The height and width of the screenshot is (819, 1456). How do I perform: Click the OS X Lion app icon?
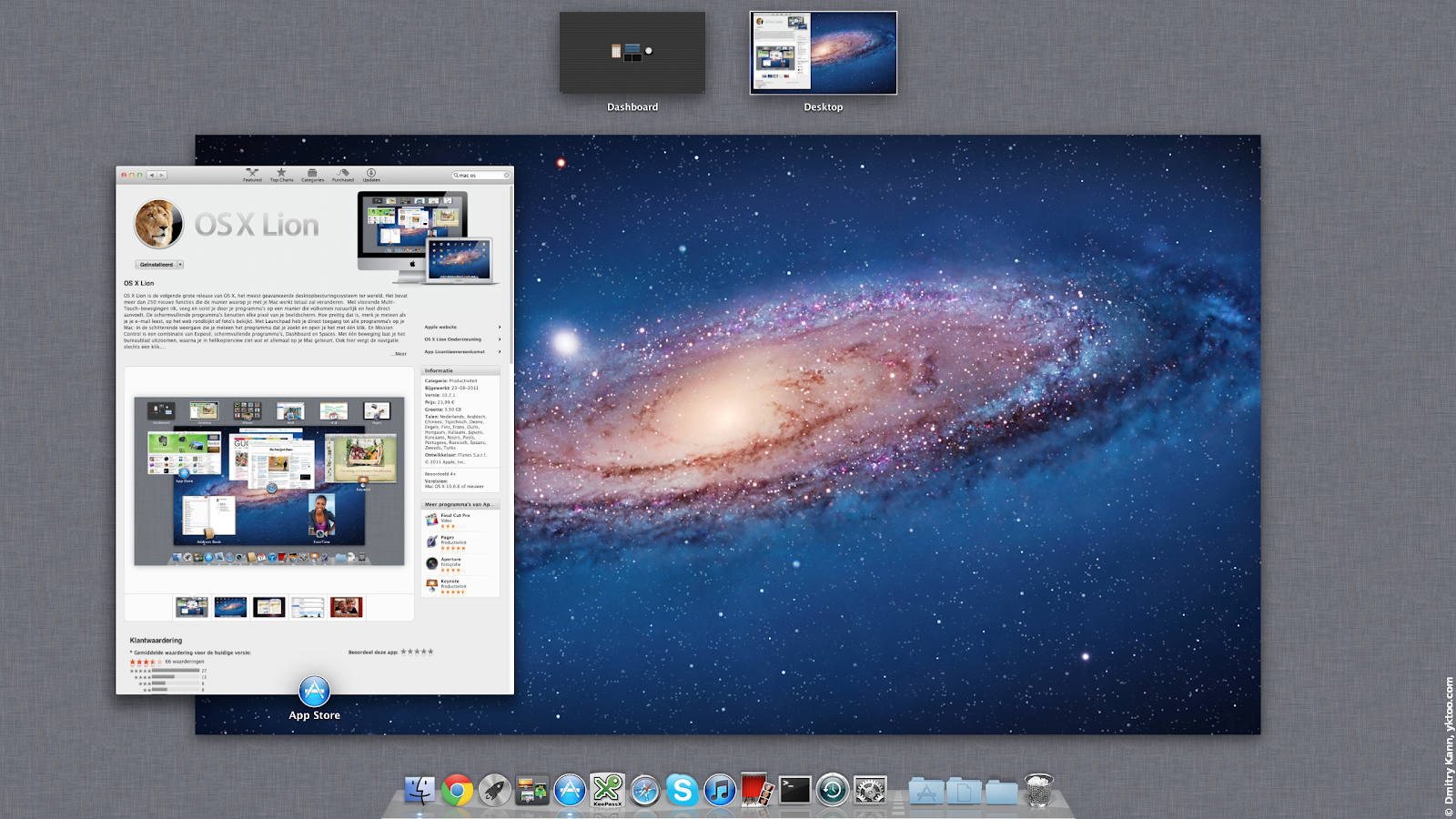[x=158, y=224]
